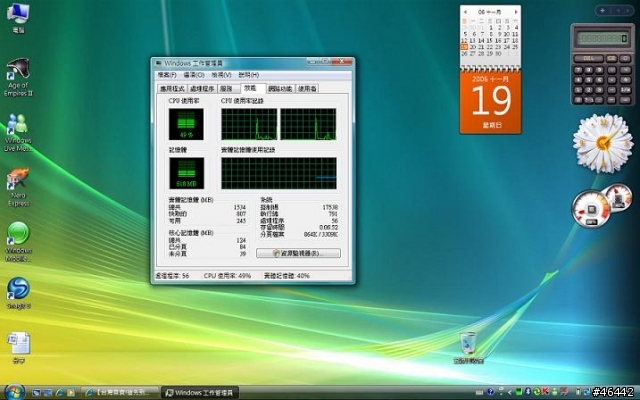640x400 pixels.
Task: Select date 30 in the calendar gadget
Action: click(x=498, y=54)
